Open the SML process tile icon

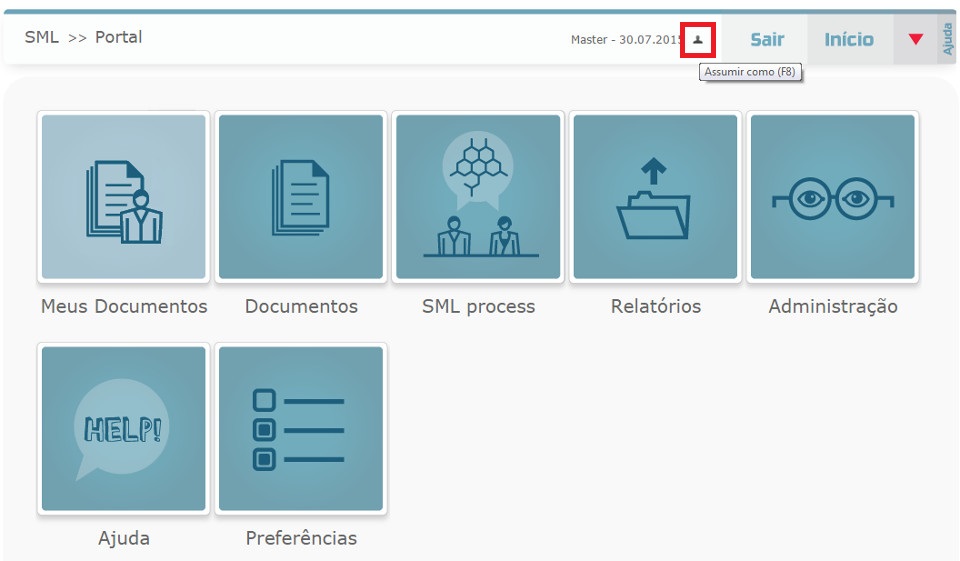(478, 197)
